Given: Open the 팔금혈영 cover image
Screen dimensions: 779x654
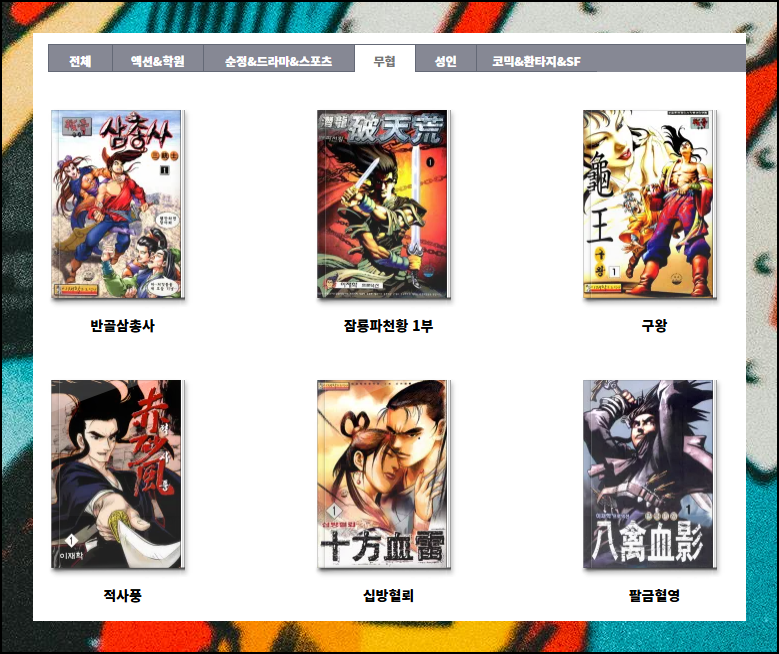Looking at the screenshot, I should pos(650,474).
